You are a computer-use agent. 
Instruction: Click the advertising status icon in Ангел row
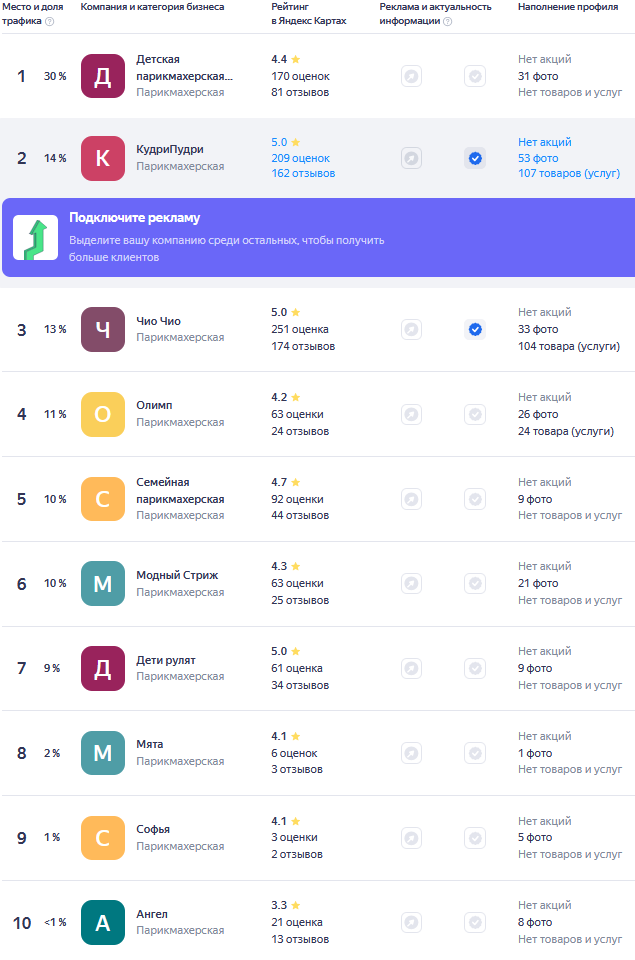pyautogui.click(x=411, y=922)
